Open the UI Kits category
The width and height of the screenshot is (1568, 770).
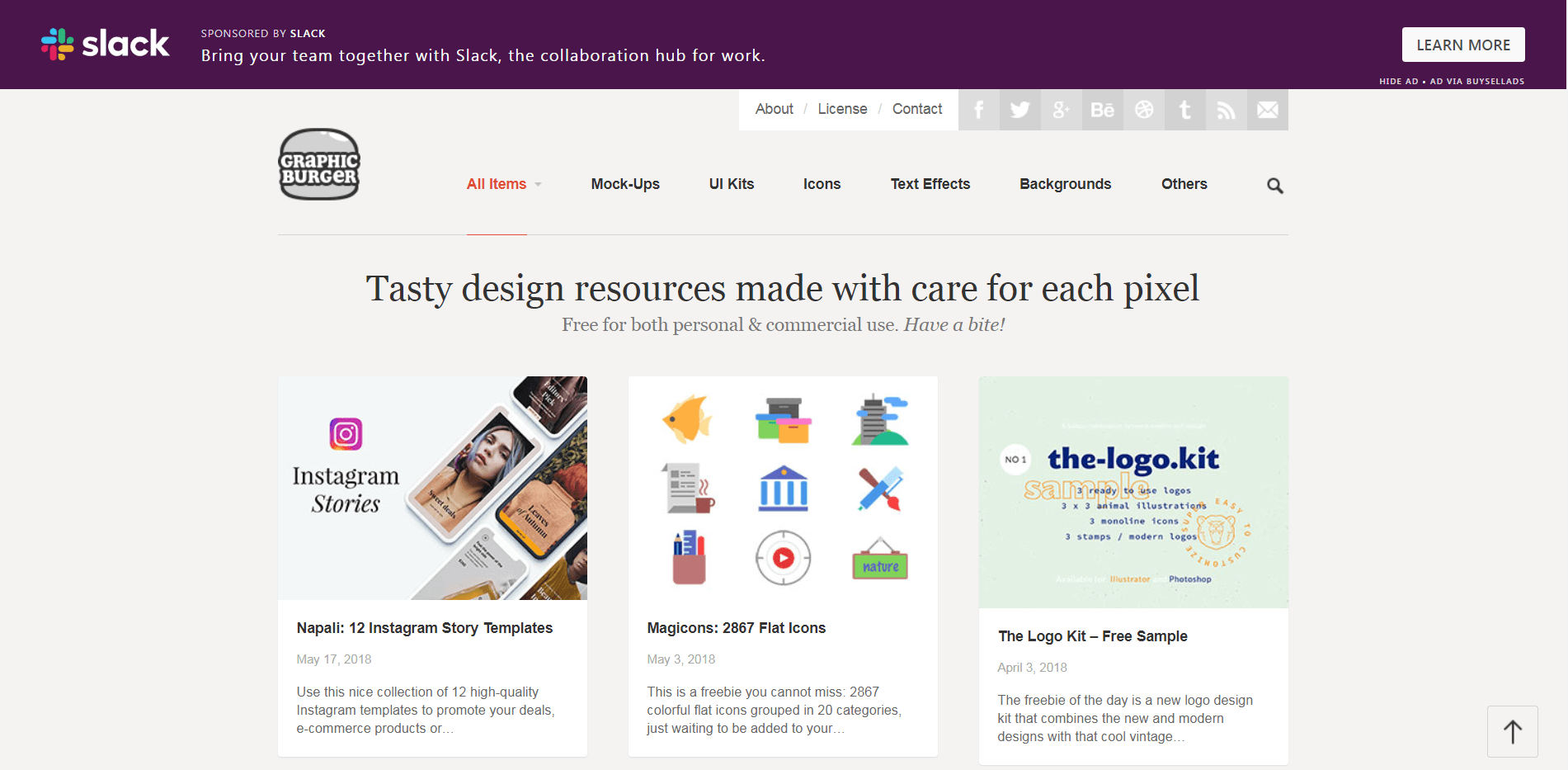click(x=732, y=184)
